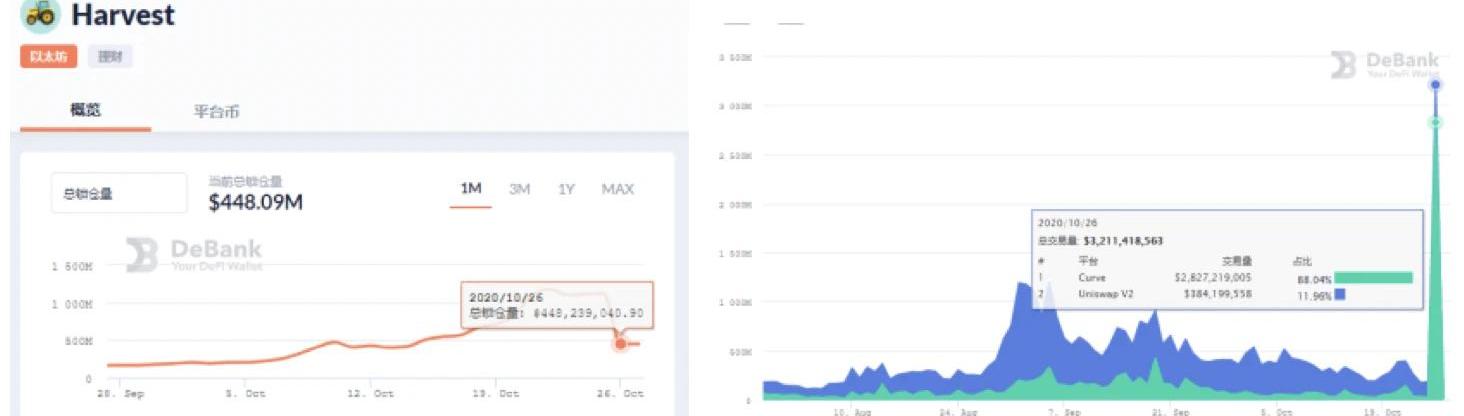This screenshot has height=416, width=1464.
Task: Click the DeBank watermark logo on left chart
Action: click(142, 255)
